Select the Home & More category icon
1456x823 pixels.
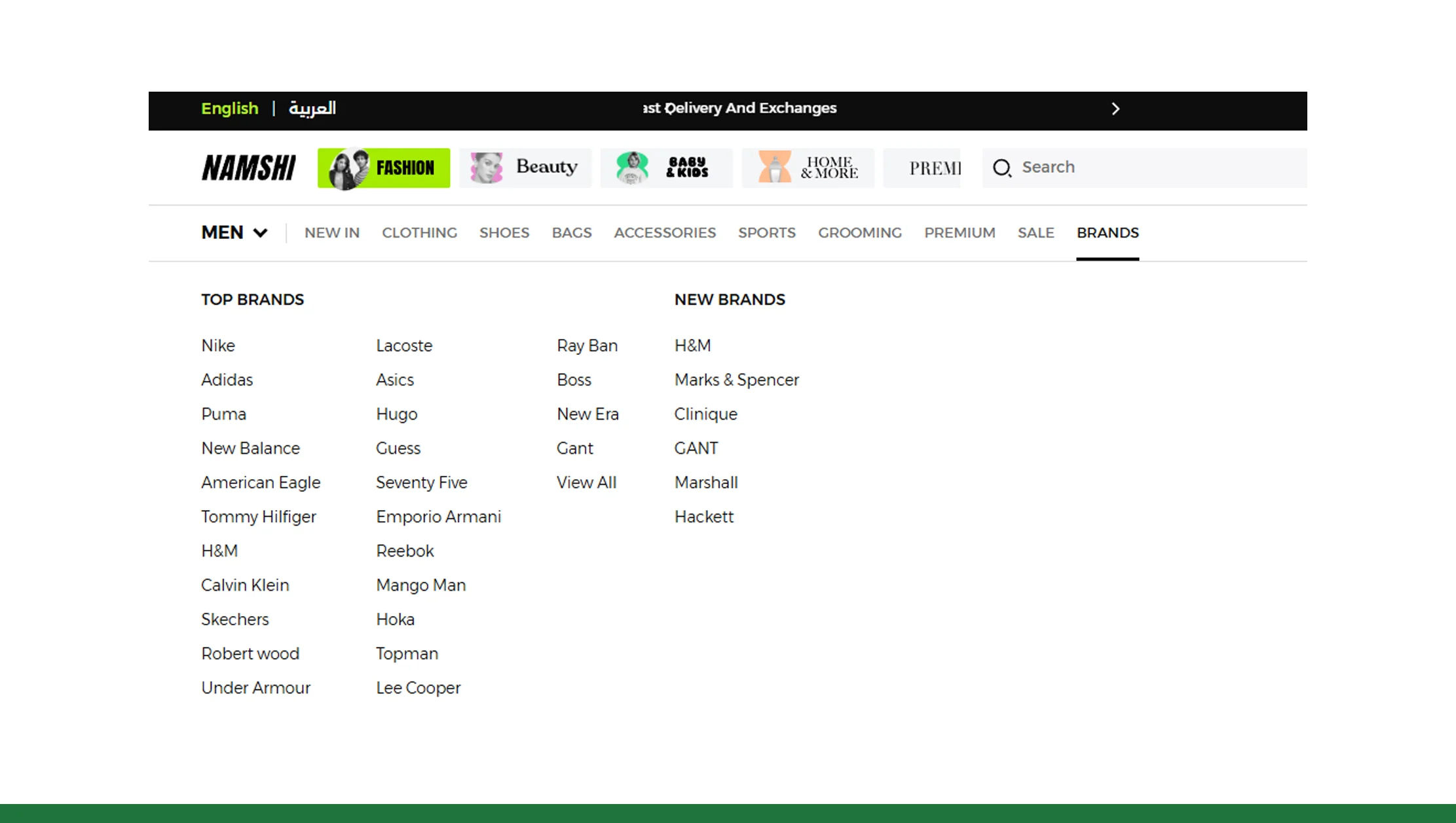(x=808, y=168)
